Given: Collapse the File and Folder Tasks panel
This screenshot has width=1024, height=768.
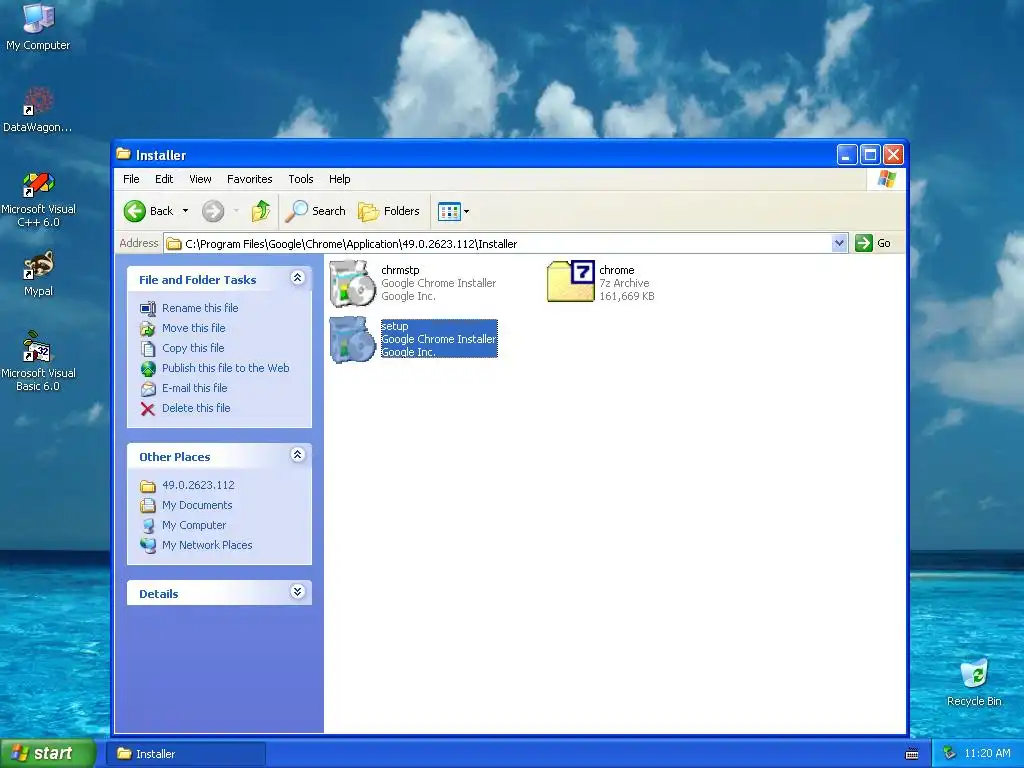Looking at the screenshot, I should (297, 278).
